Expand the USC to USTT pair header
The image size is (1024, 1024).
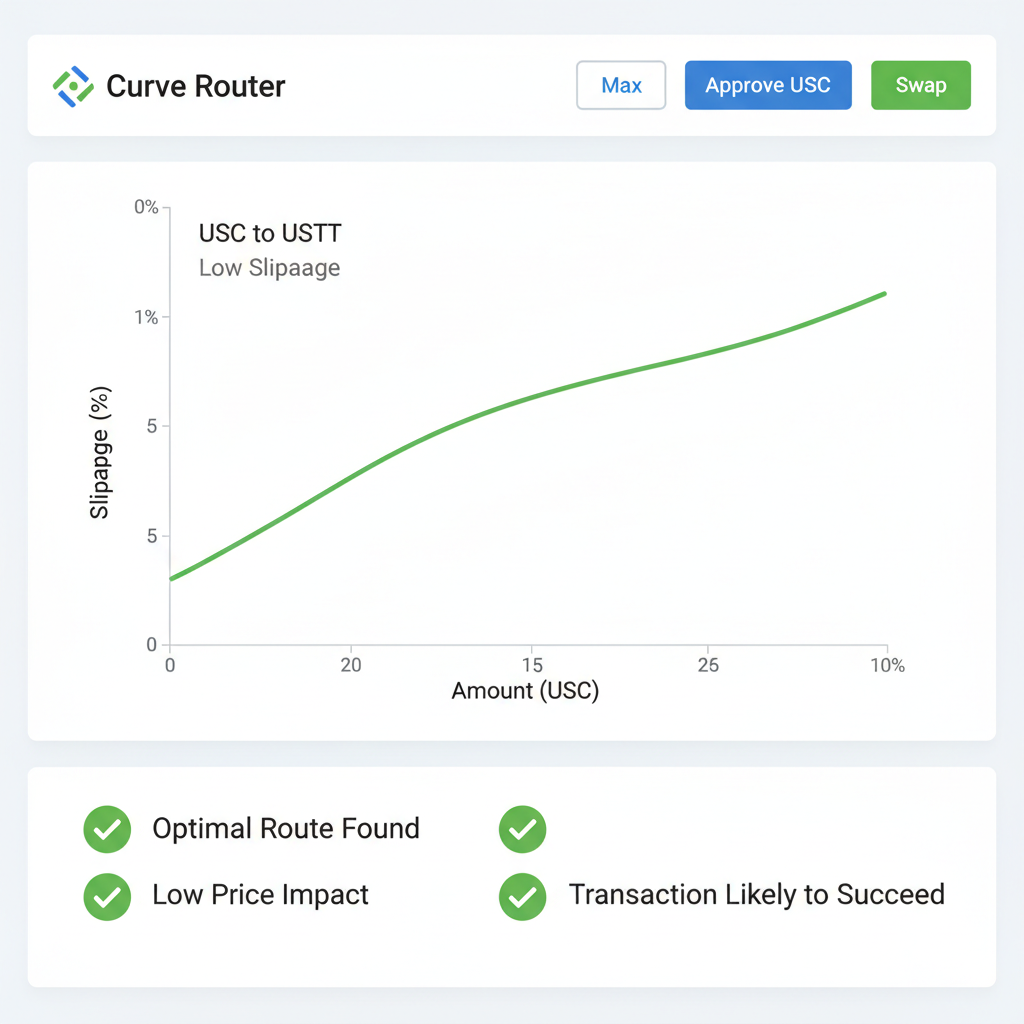[x=269, y=233]
